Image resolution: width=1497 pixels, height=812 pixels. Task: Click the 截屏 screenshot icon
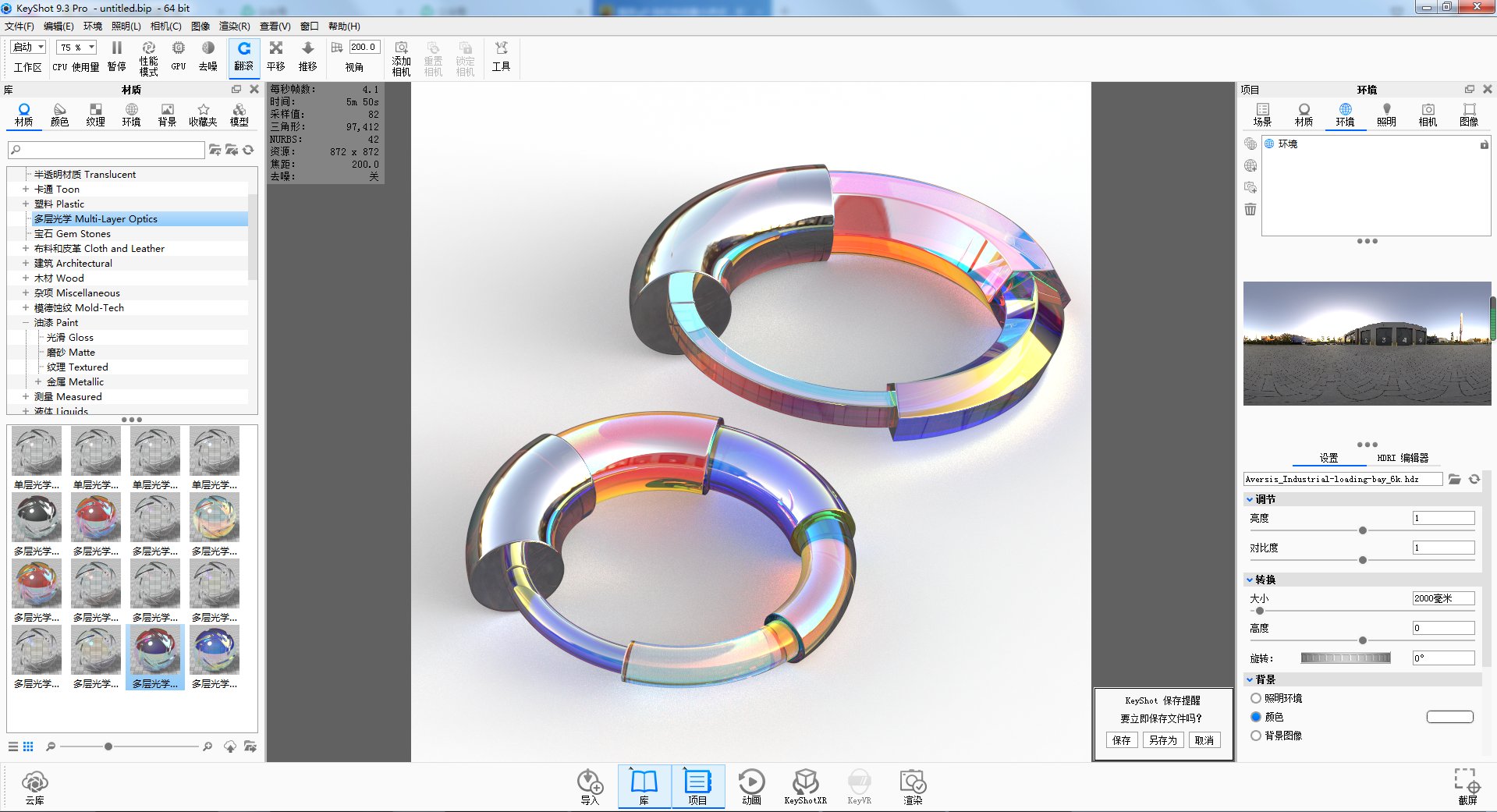point(1467,785)
